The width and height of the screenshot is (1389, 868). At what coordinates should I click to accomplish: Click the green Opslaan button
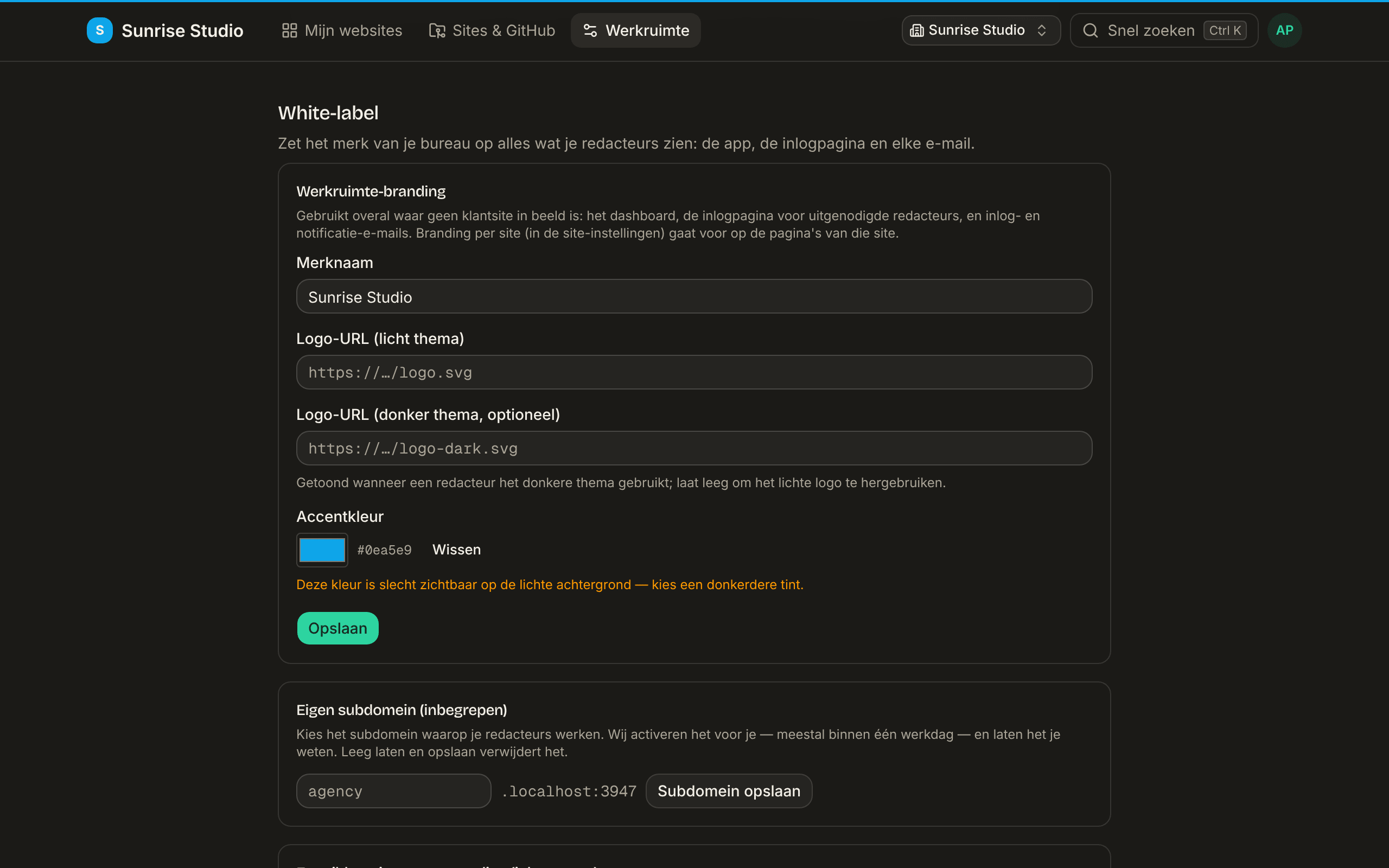337,628
